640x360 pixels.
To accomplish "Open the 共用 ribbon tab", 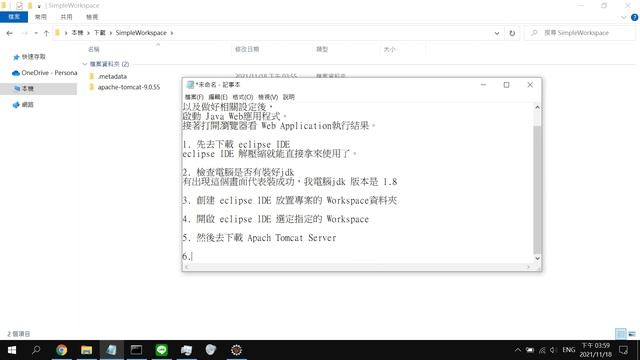I will pos(66,17).
